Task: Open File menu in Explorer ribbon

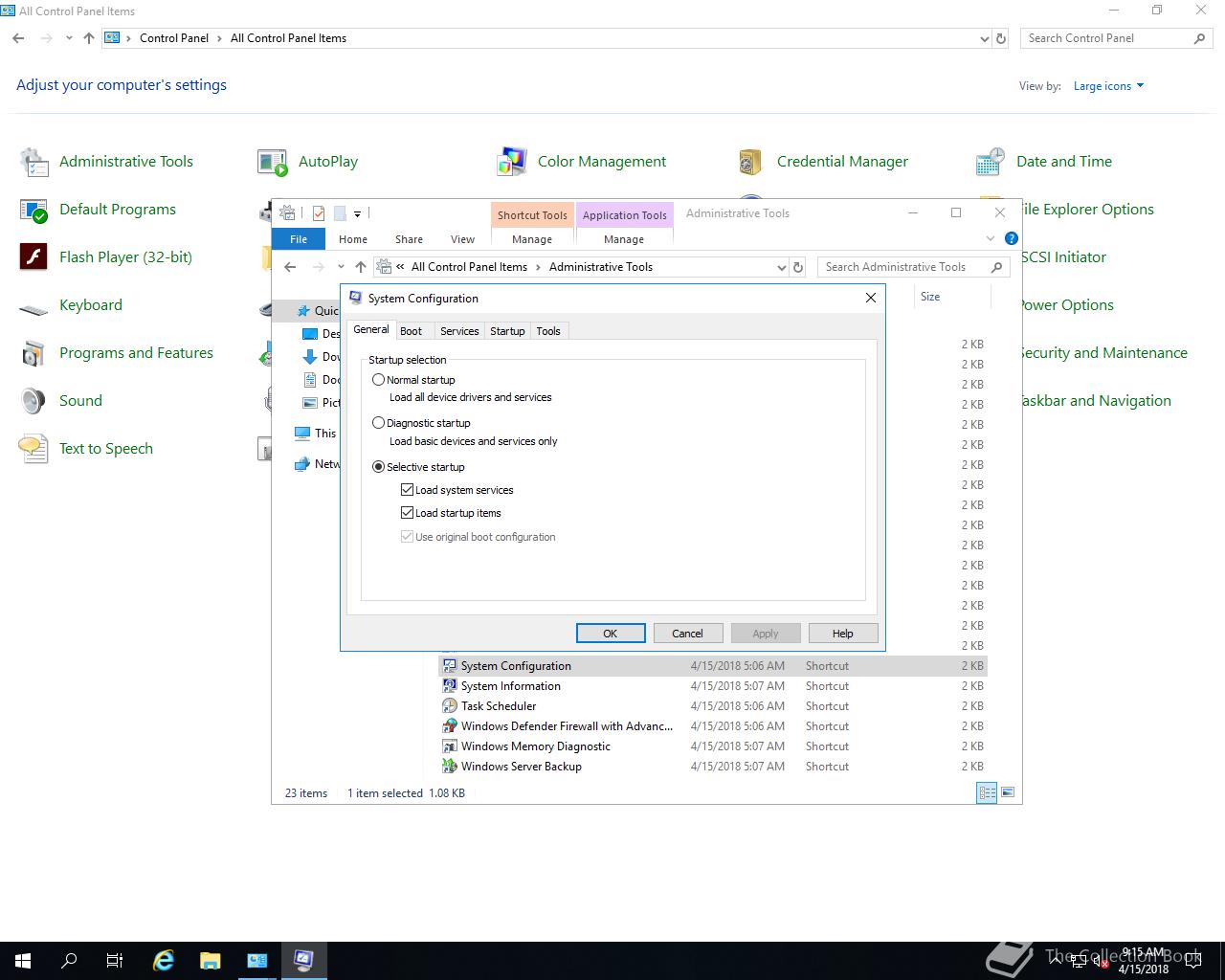Action: (299, 239)
